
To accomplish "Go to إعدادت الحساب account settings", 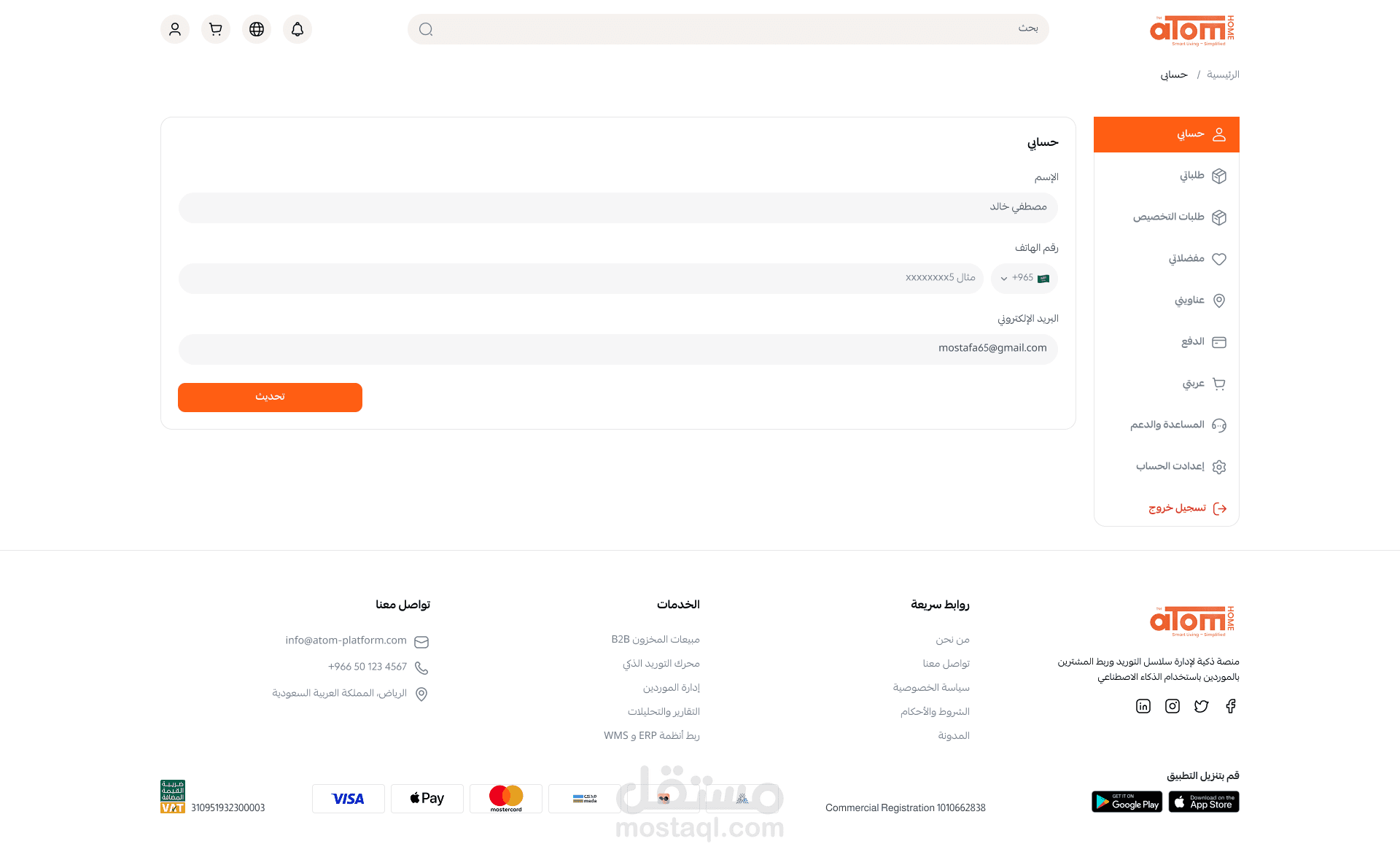I will pos(1170,466).
